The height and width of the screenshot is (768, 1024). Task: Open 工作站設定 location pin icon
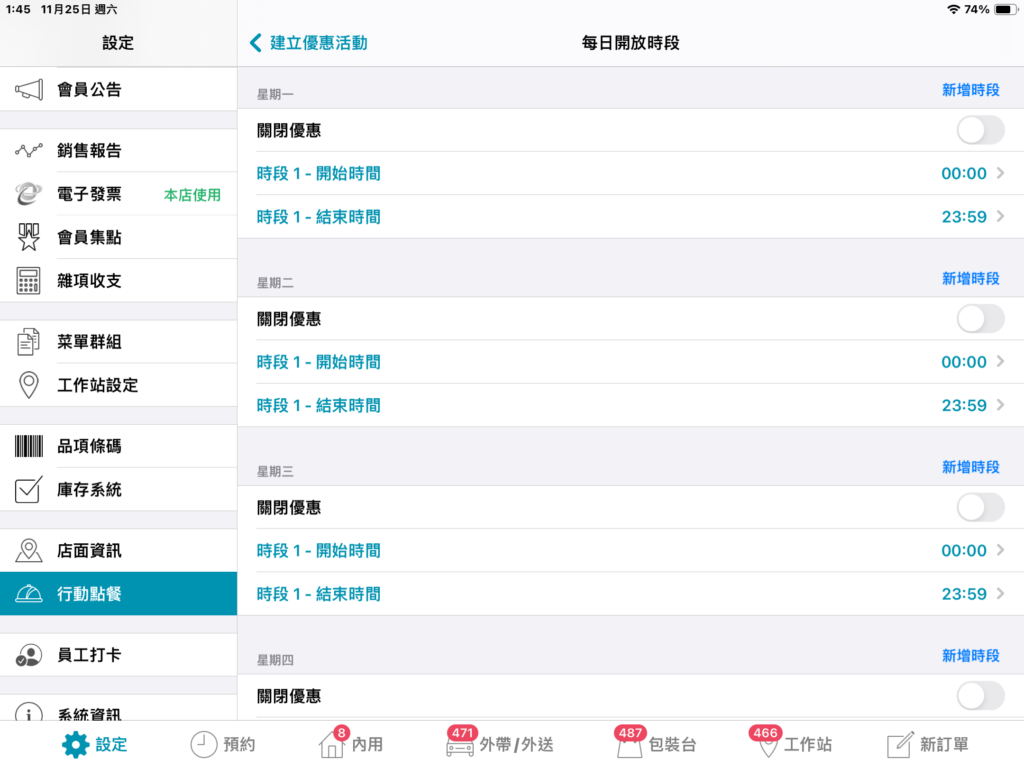point(29,385)
